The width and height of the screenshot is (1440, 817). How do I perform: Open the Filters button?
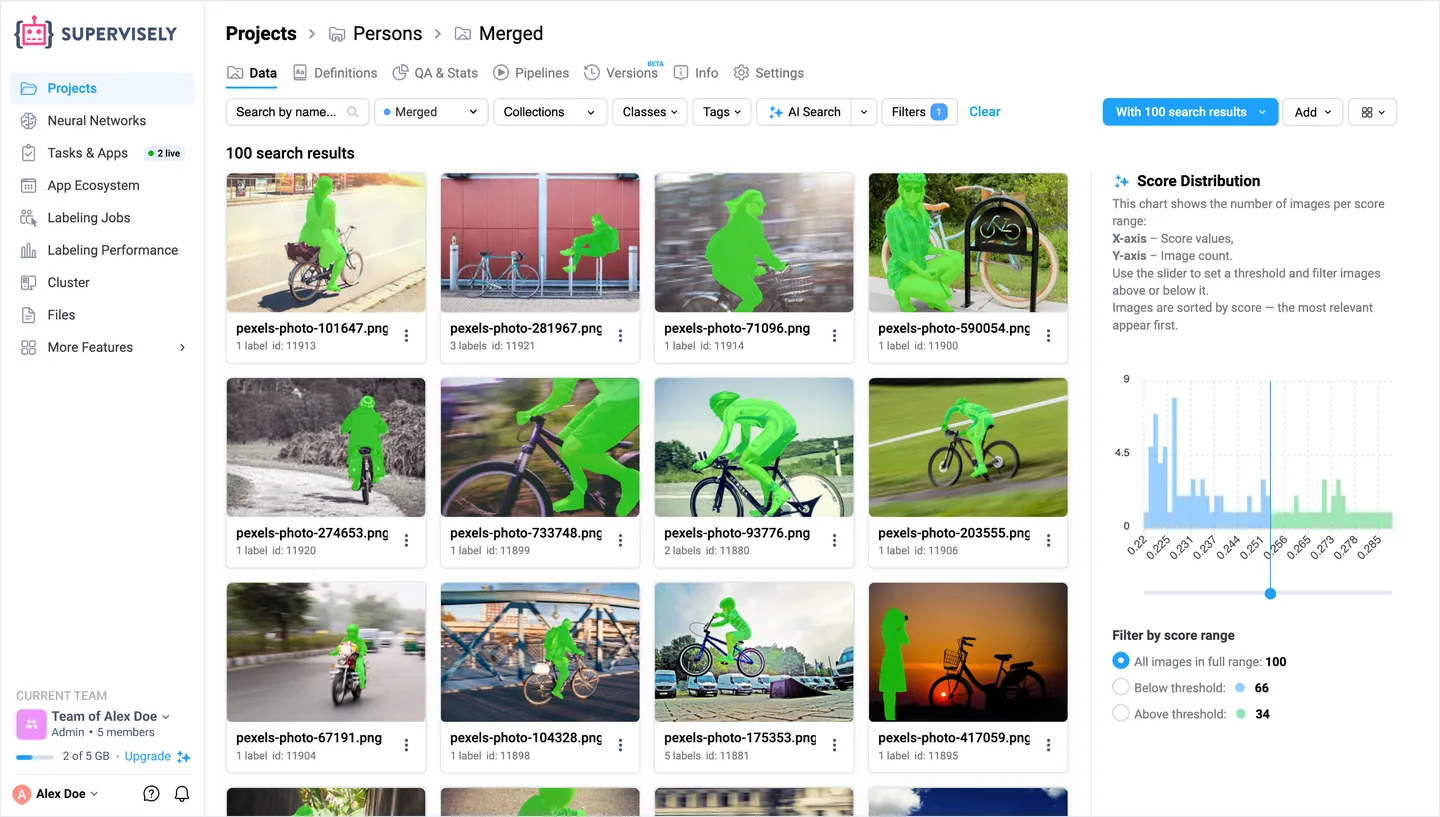919,112
